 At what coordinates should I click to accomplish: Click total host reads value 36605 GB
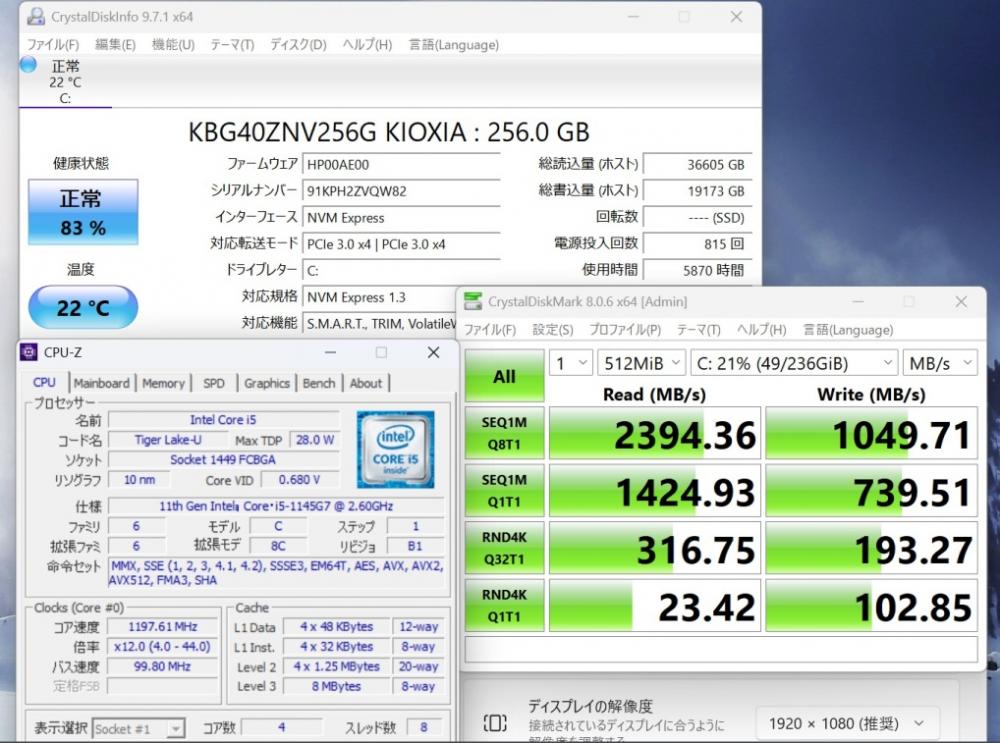[697, 165]
